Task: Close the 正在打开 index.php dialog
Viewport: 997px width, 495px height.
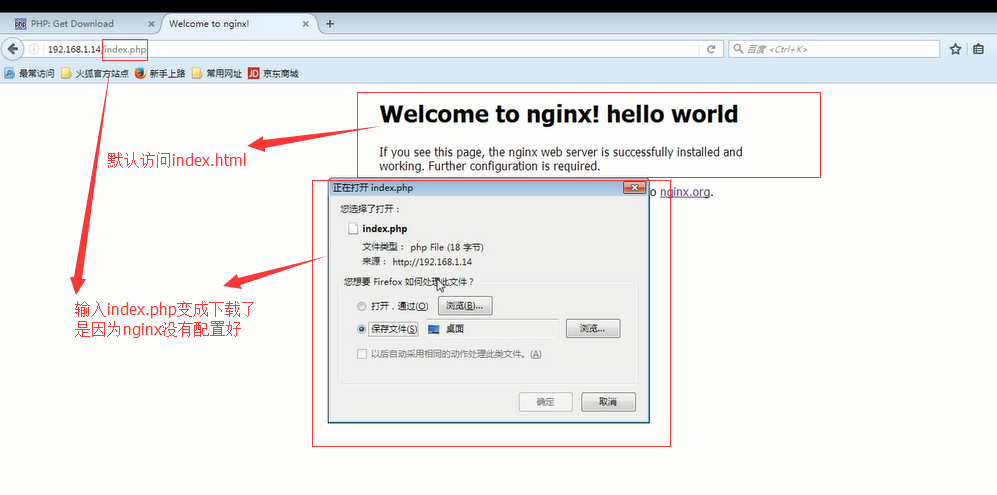Action: click(634, 188)
